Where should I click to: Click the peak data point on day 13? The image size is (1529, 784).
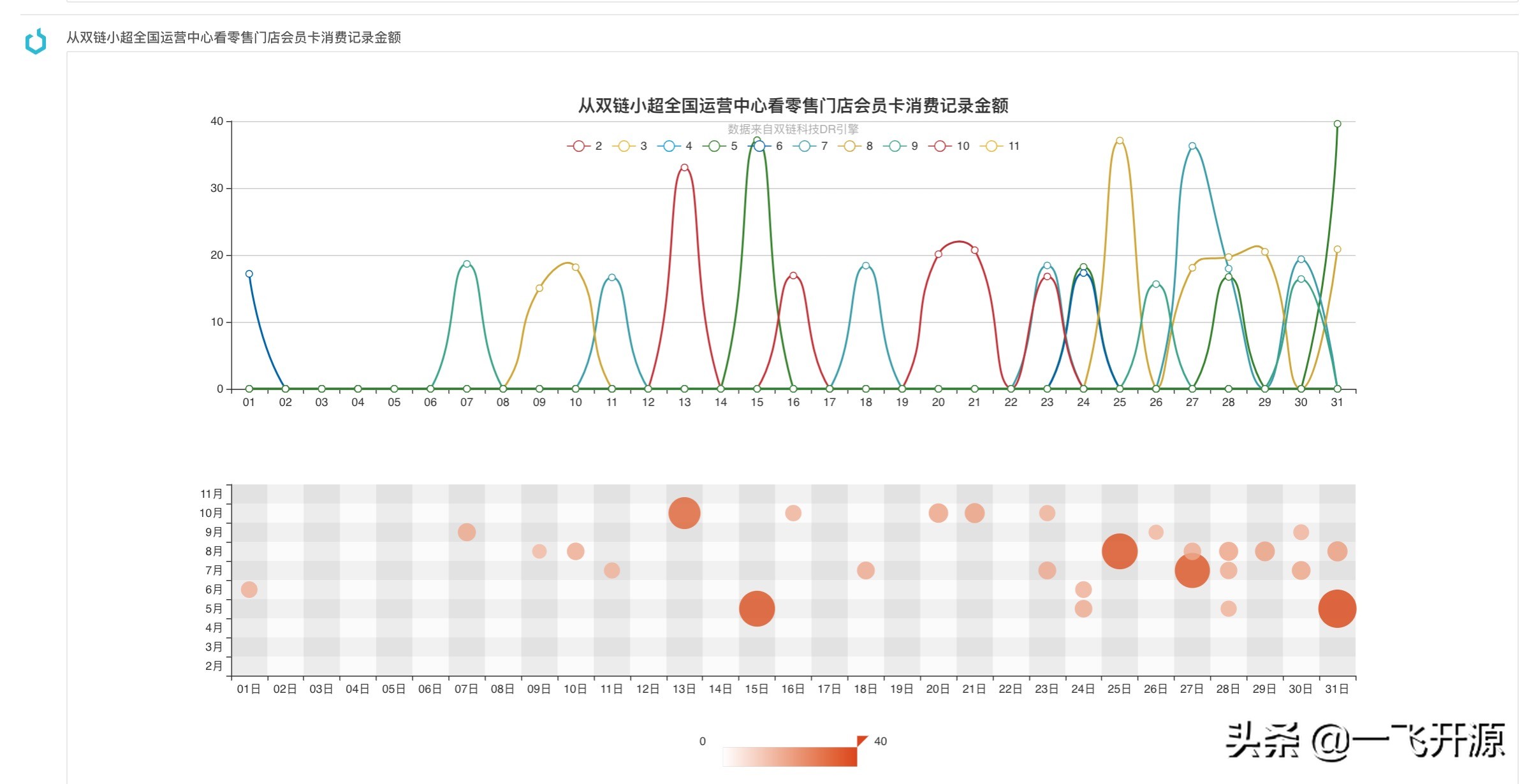[684, 168]
